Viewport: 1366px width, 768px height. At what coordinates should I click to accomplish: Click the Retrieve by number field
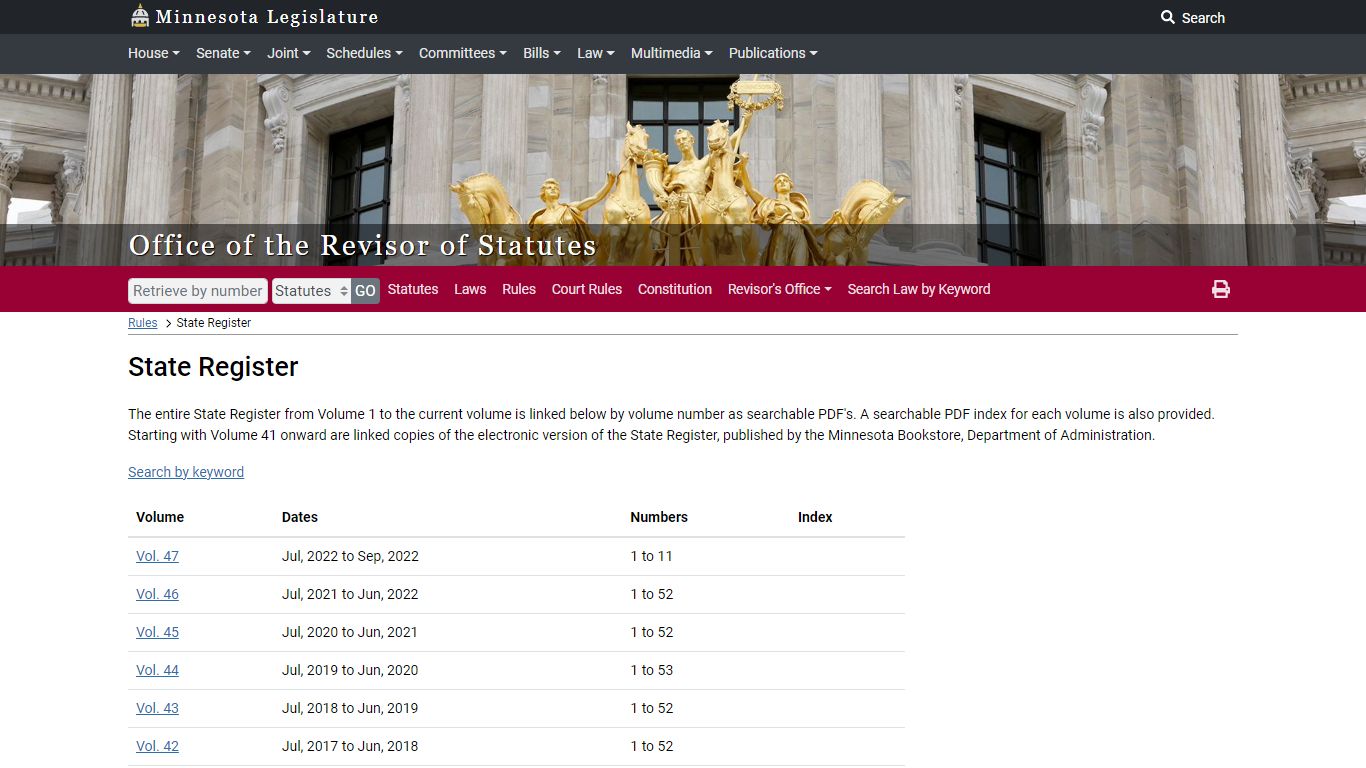[x=198, y=291]
